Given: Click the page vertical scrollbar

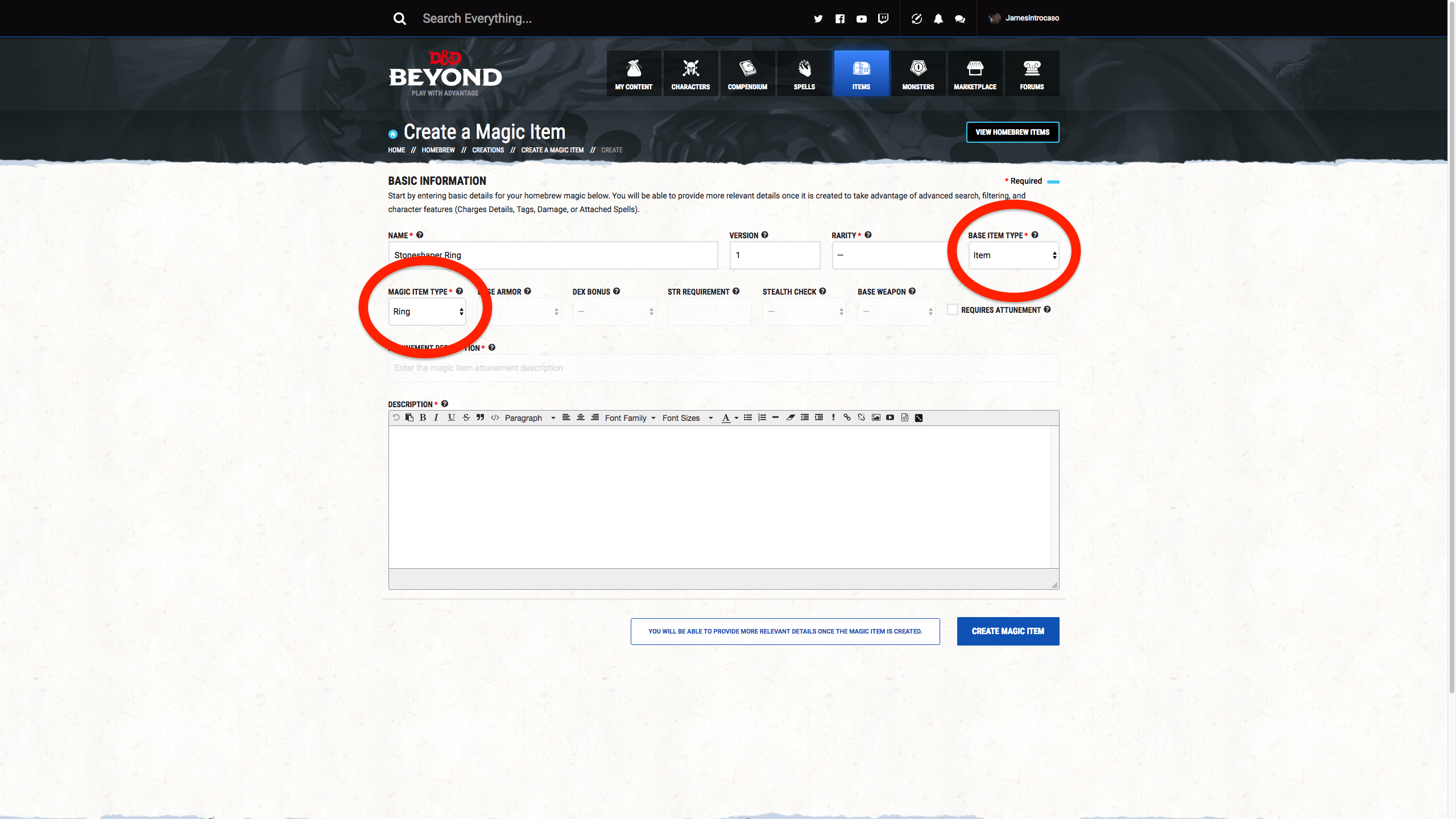Looking at the screenshot, I should coord(1451,347).
